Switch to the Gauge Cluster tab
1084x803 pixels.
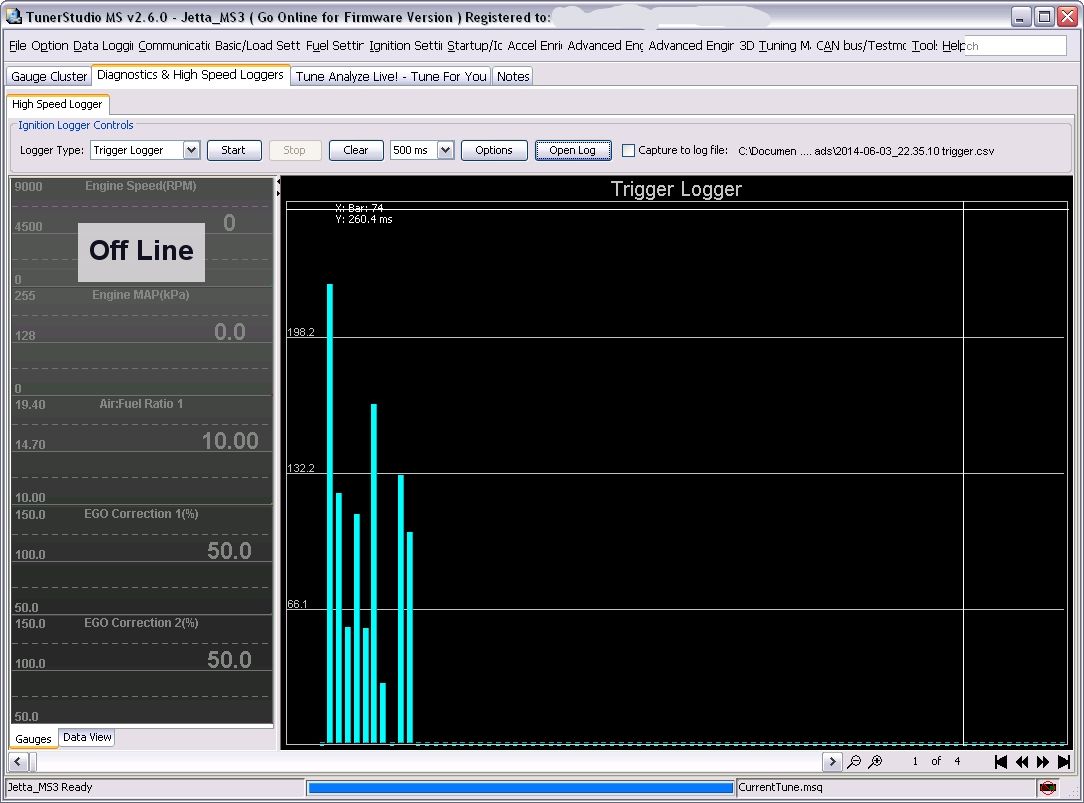click(49, 76)
